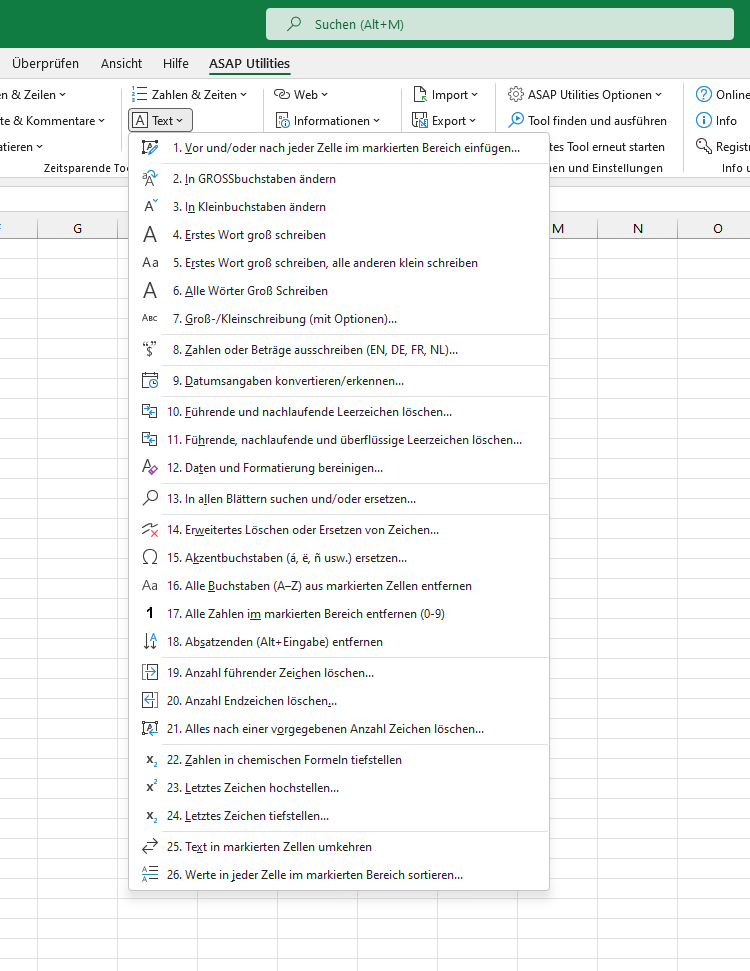This screenshot has width=750, height=971.
Task: Switch to the Ansicht tab
Action: pyautogui.click(x=121, y=63)
